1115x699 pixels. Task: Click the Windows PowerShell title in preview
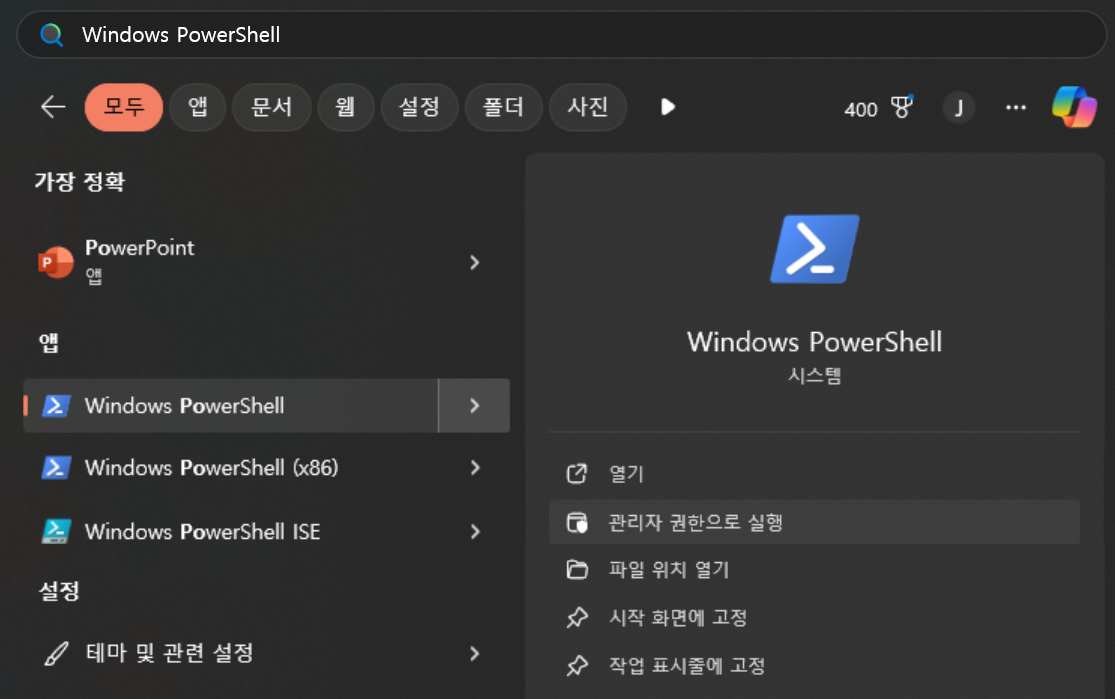point(814,342)
